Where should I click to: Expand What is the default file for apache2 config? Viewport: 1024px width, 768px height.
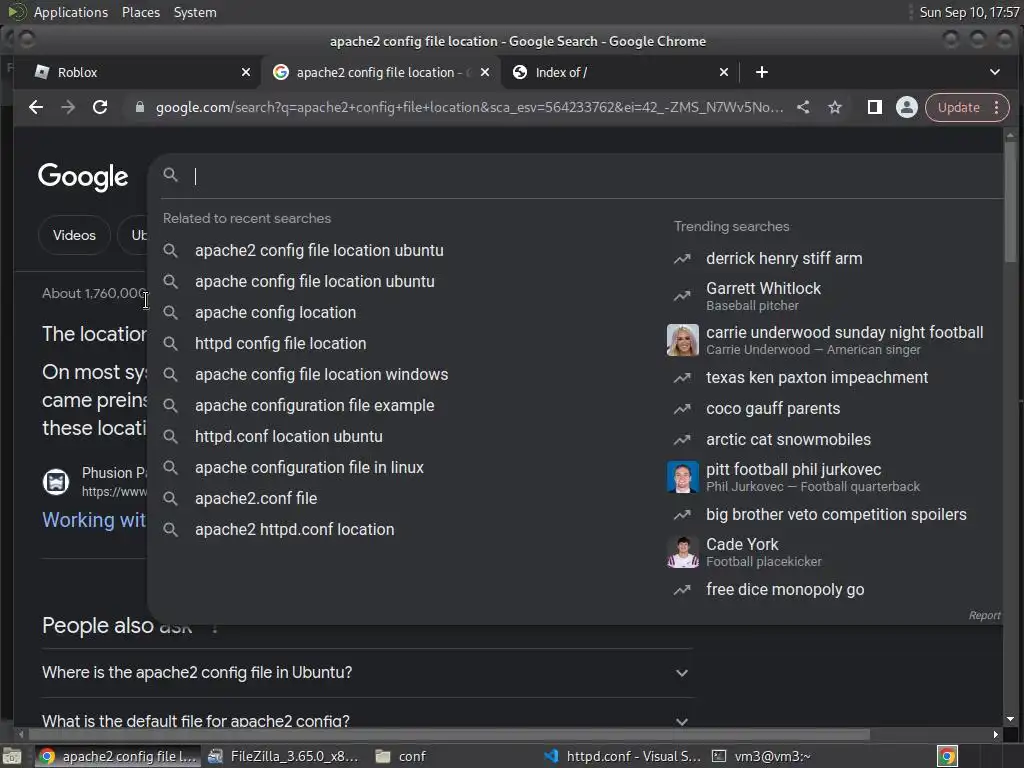[366, 721]
